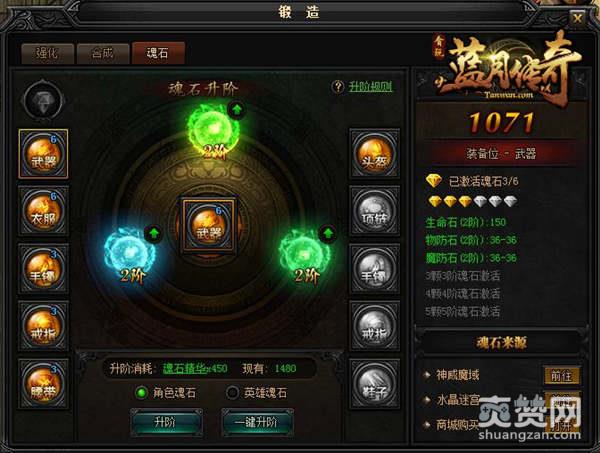Choose the 腰带 belt slot icon
This screenshot has width=600, height=453.
click(43, 383)
